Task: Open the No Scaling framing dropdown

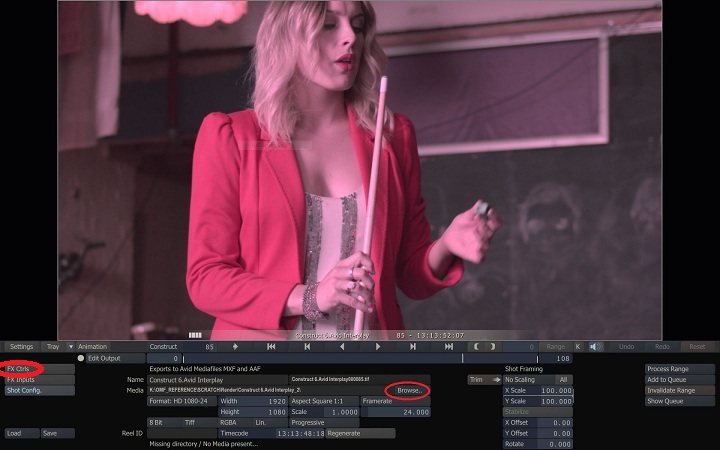Action: pyautogui.click(x=529, y=380)
